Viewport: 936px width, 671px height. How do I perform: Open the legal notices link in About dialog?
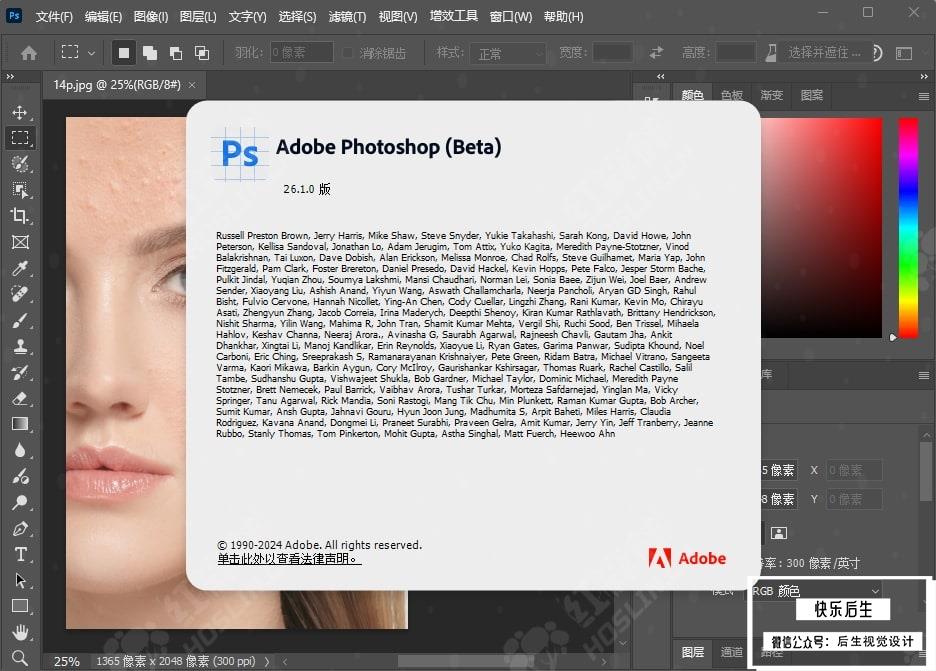click(x=289, y=559)
